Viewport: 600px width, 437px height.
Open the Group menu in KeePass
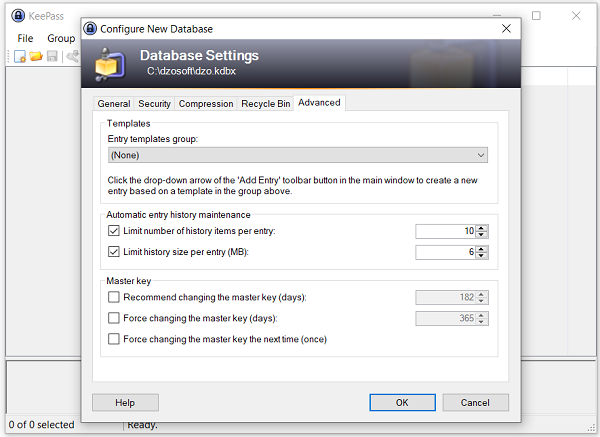click(61, 38)
